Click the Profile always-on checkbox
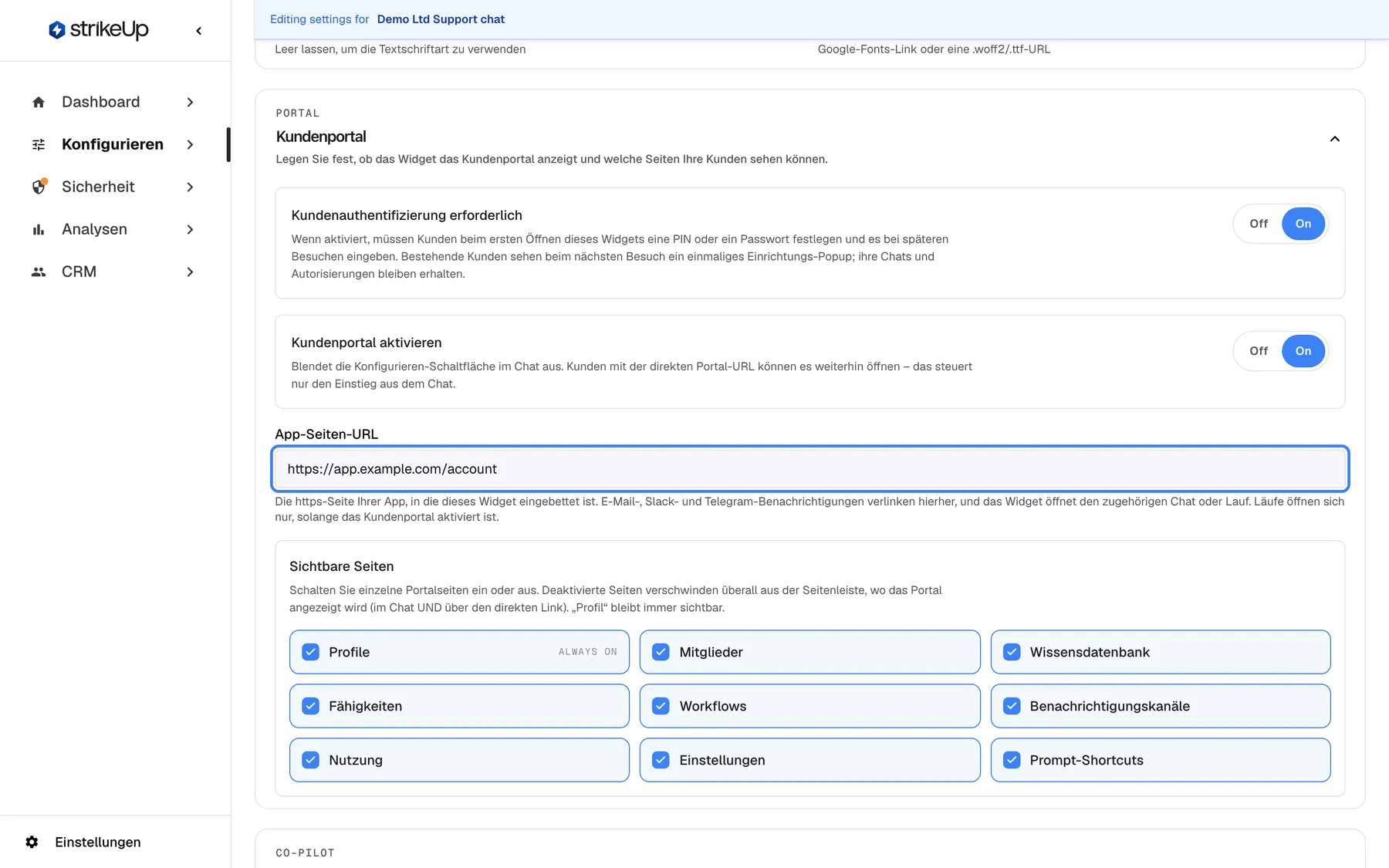Image resolution: width=1389 pixels, height=868 pixels. point(311,652)
